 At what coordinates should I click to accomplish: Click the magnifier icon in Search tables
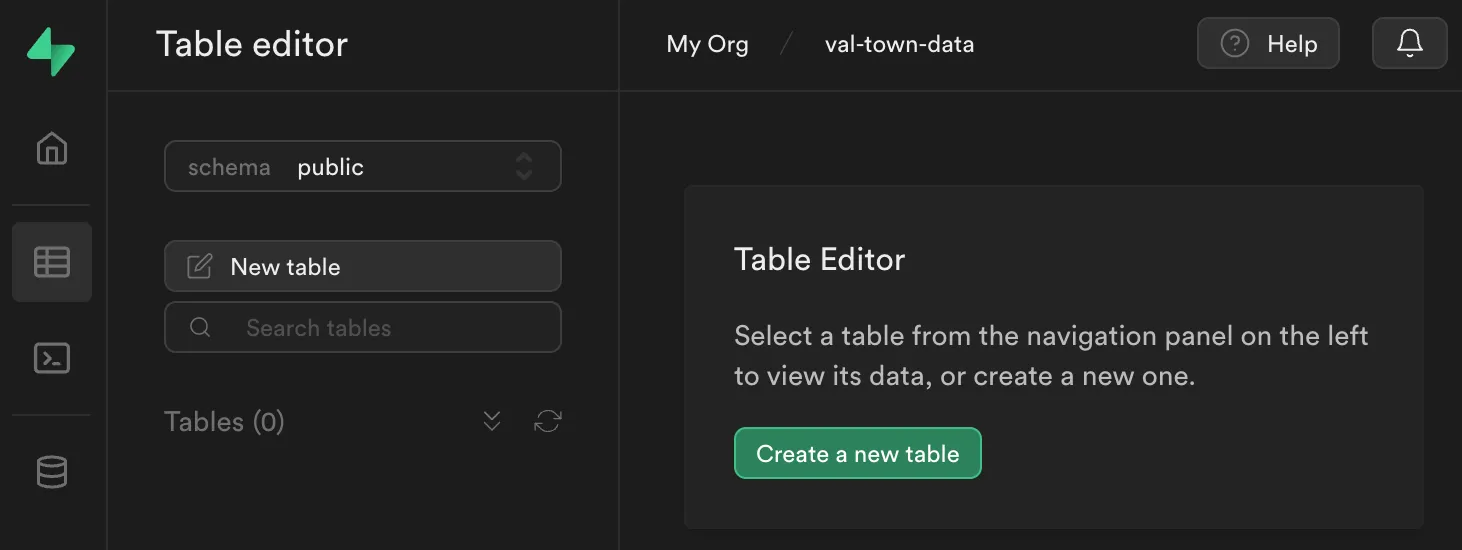coord(200,328)
